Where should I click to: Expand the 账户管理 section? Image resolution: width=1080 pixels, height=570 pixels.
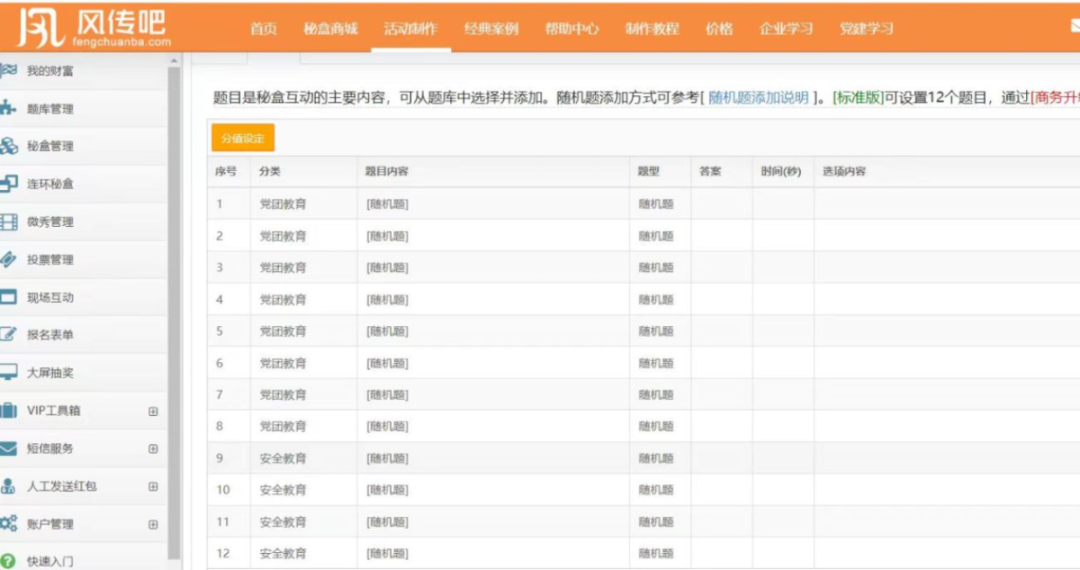153,524
